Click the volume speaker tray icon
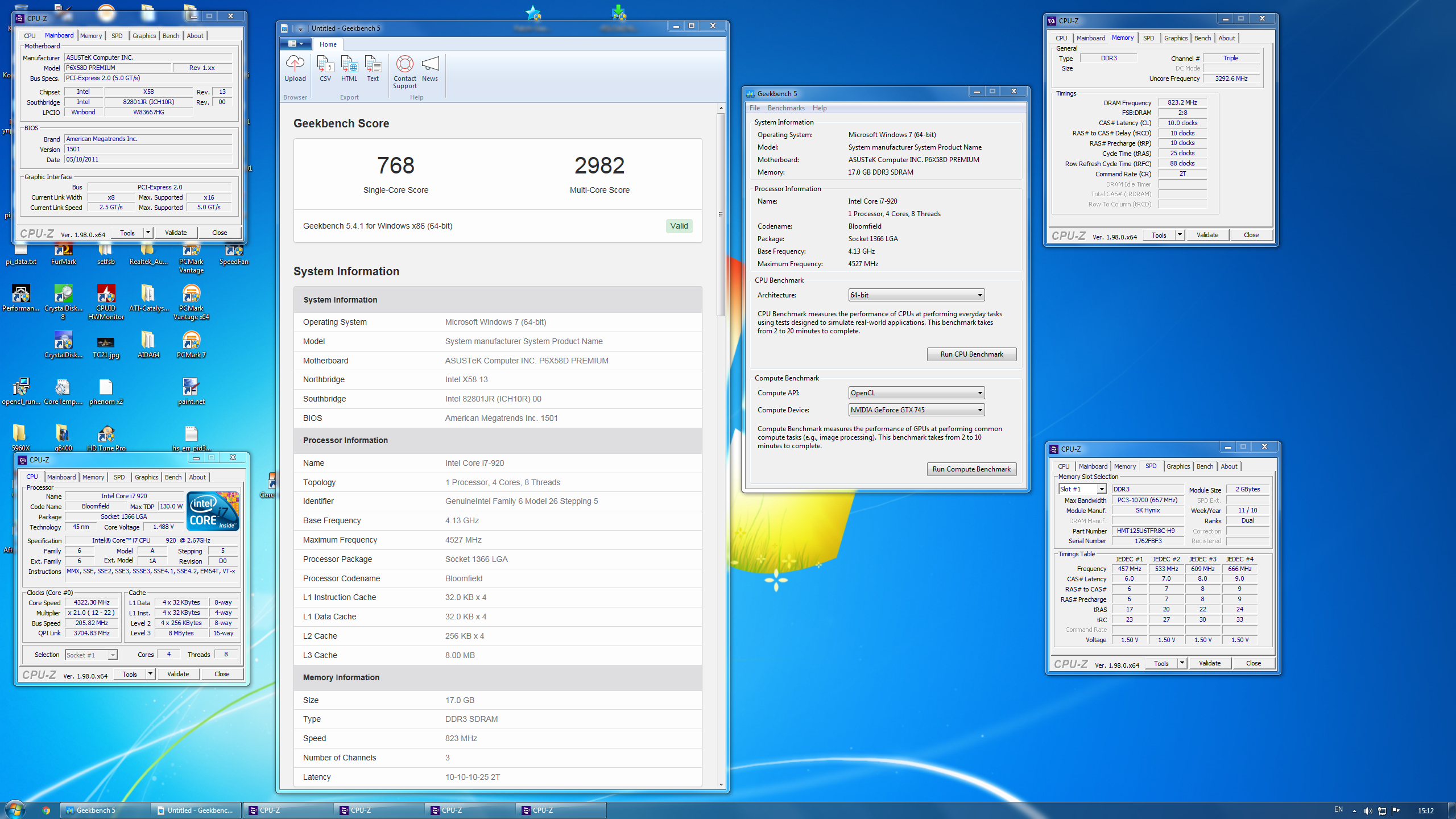 1368,810
